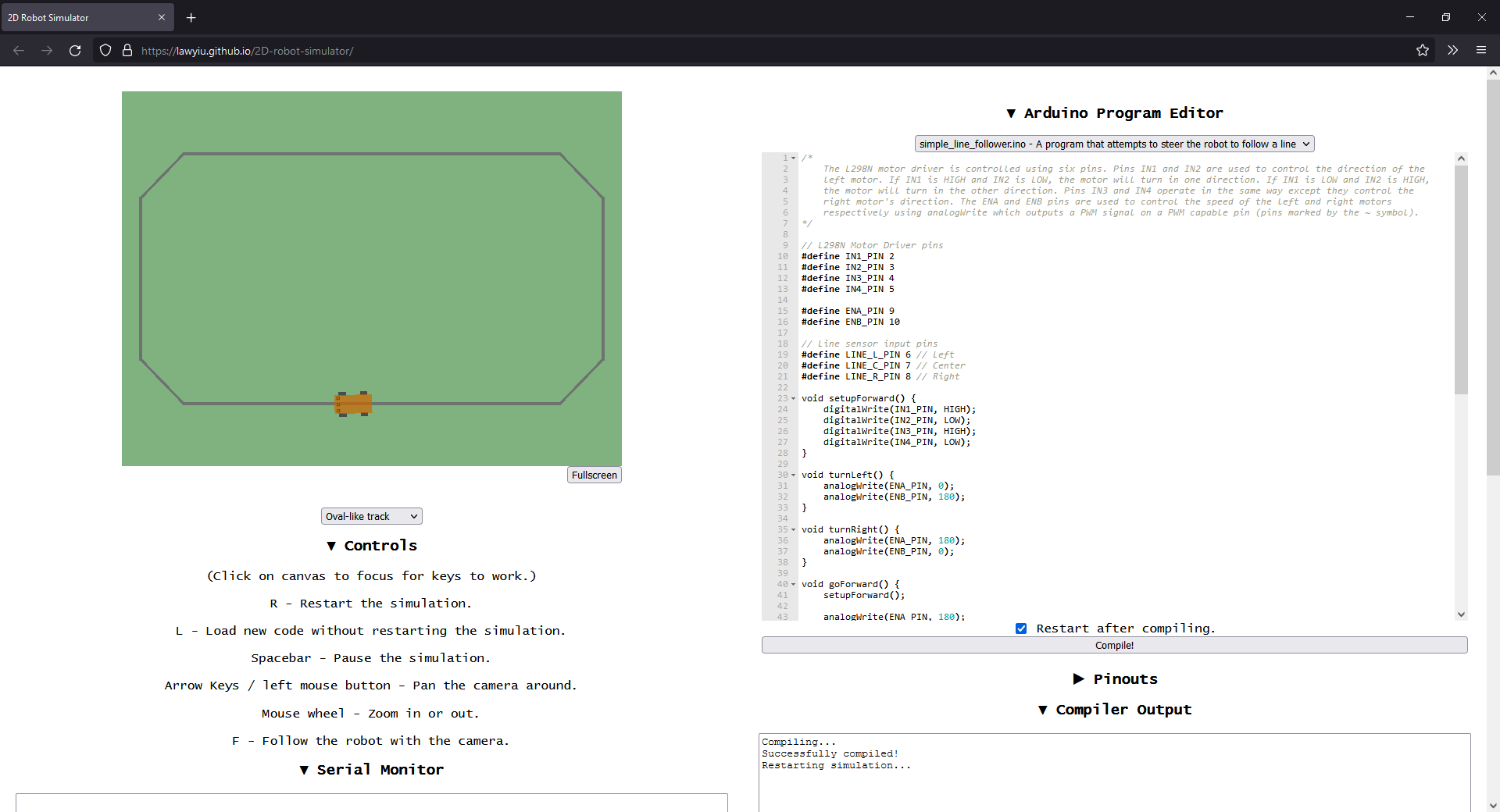Close the 2D Robot Simulator tab

[x=162, y=17]
